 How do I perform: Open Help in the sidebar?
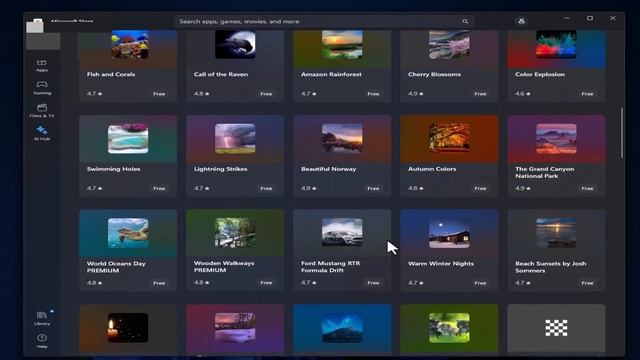(x=42, y=341)
